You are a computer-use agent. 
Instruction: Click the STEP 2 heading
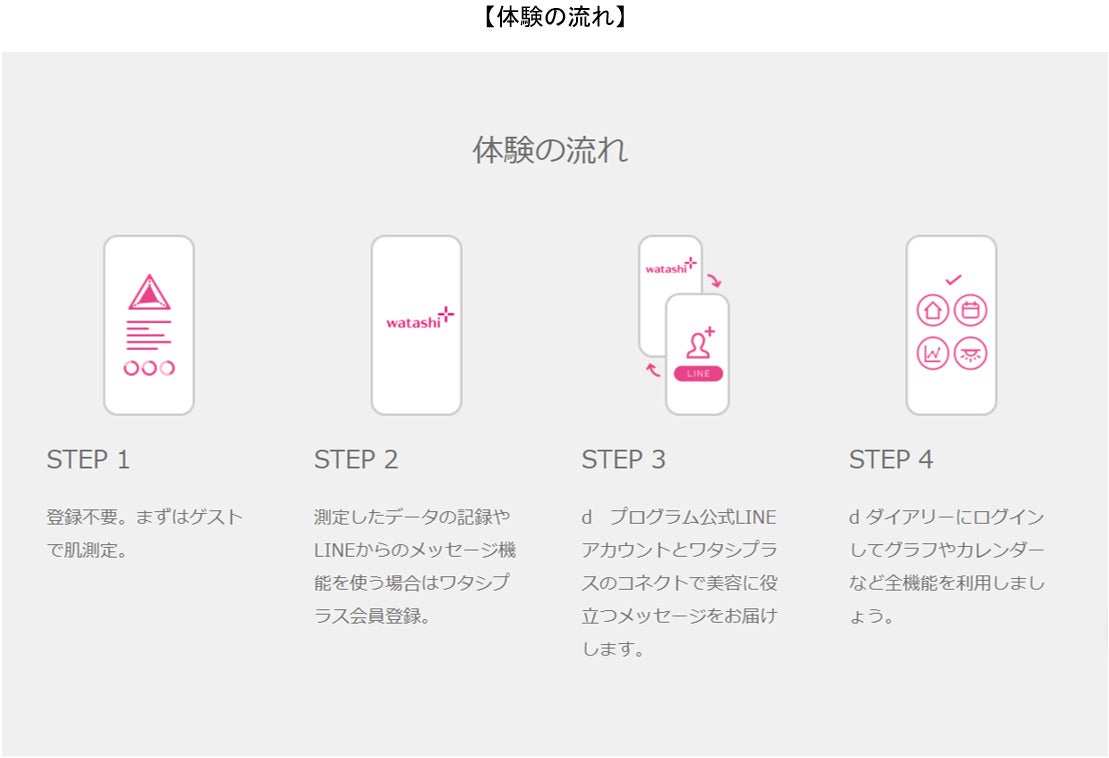(356, 460)
